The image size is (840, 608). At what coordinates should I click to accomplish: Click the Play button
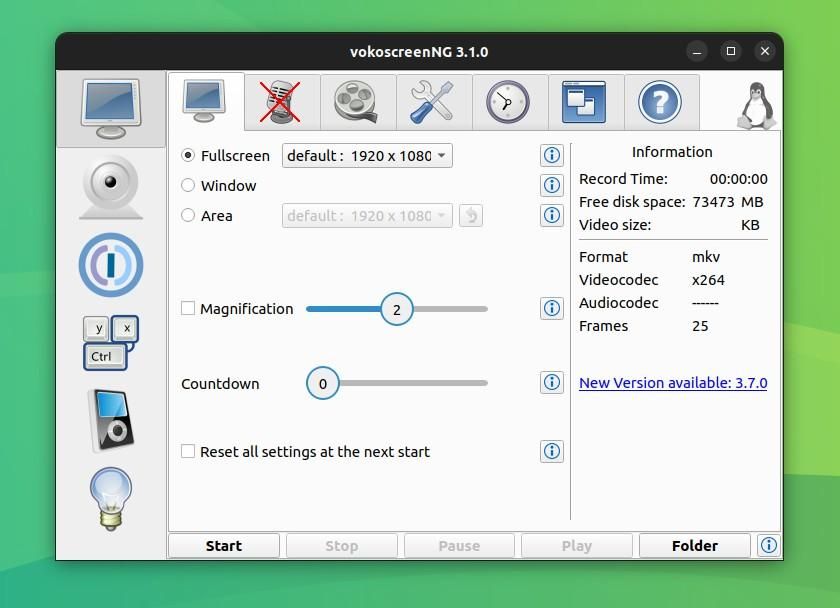pyautogui.click(x=576, y=545)
